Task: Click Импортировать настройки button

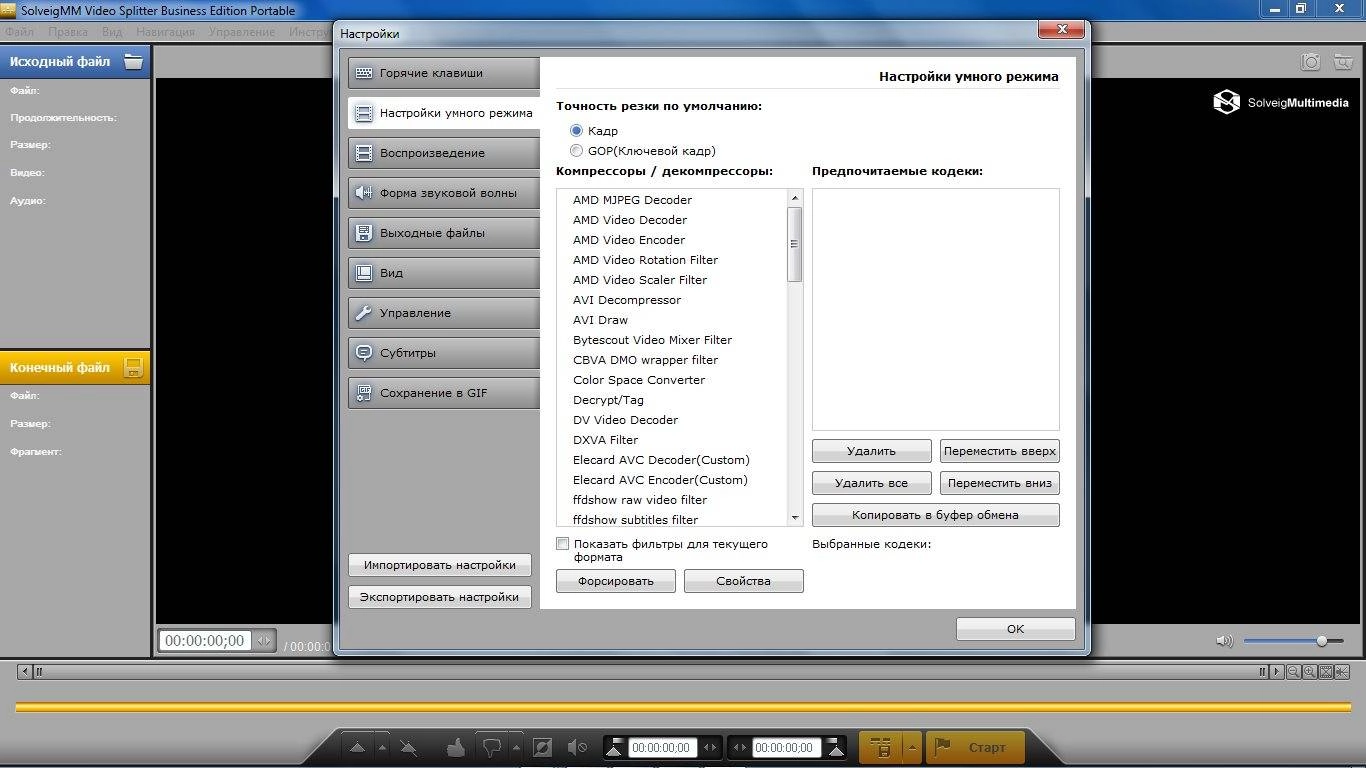Action: [440, 565]
